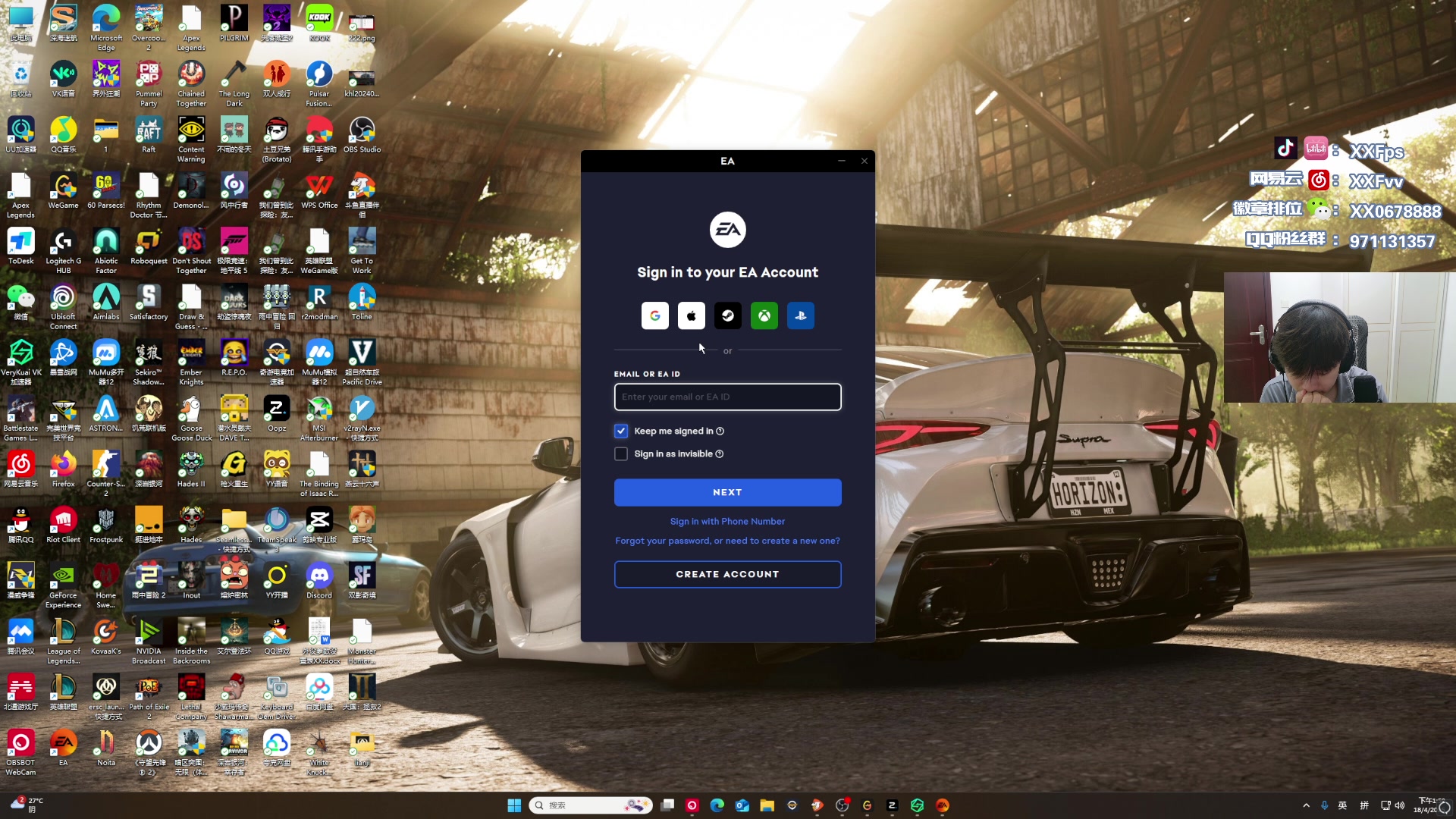Select Noita desktop icon
This screenshot has width=1456, height=819.
pyautogui.click(x=106, y=748)
